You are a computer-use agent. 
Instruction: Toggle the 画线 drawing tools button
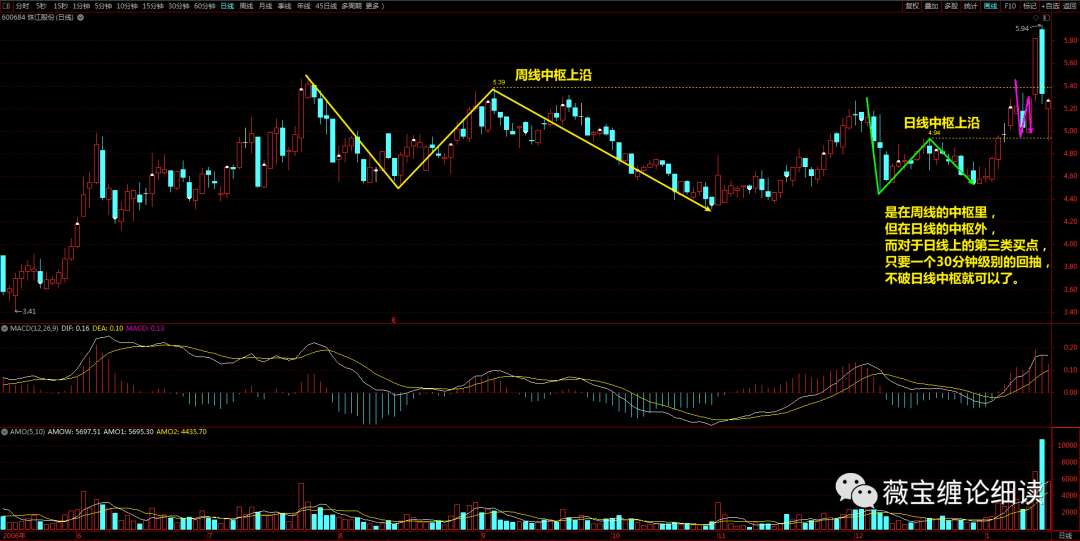click(x=990, y=6)
